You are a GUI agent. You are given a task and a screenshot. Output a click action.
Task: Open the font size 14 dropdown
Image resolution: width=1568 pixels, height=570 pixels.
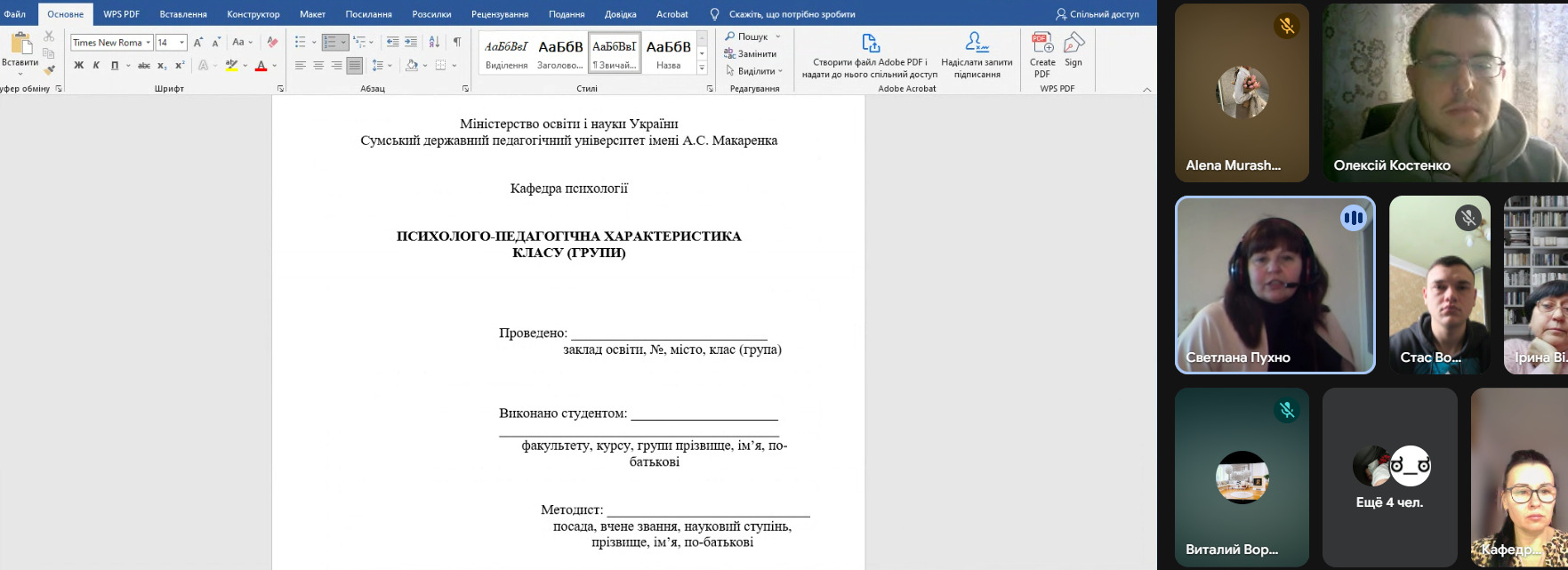(x=182, y=43)
